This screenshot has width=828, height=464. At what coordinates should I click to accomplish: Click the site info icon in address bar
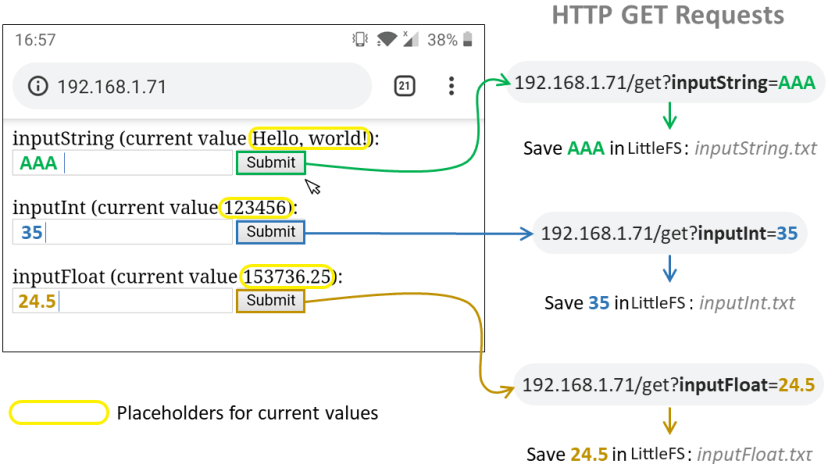point(39,87)
